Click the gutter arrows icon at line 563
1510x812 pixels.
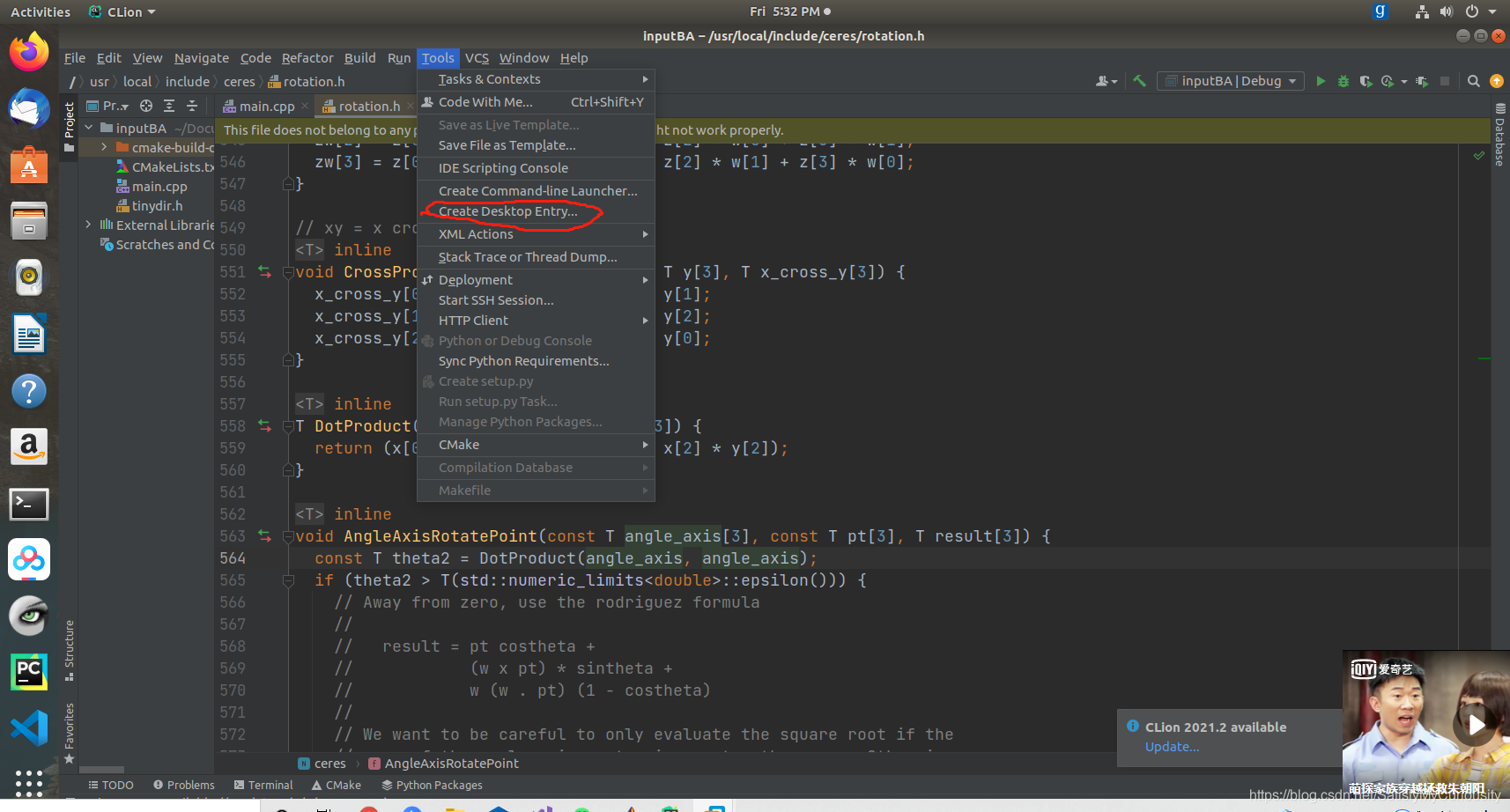pos(264,536)
